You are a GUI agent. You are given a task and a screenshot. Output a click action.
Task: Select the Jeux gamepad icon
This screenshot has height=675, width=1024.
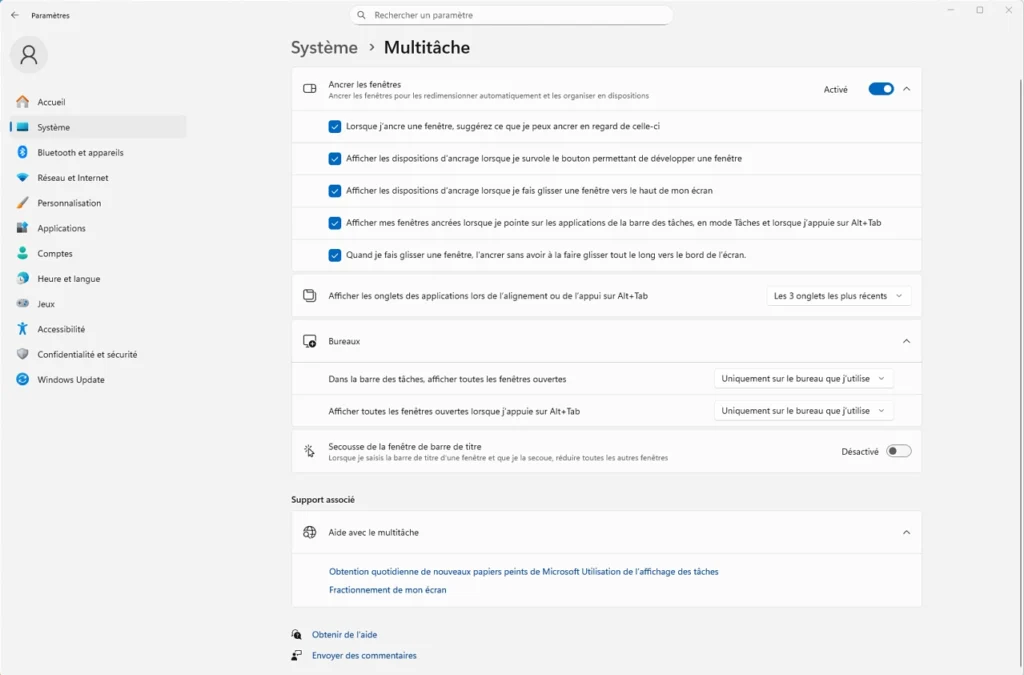tap(22, 303)
